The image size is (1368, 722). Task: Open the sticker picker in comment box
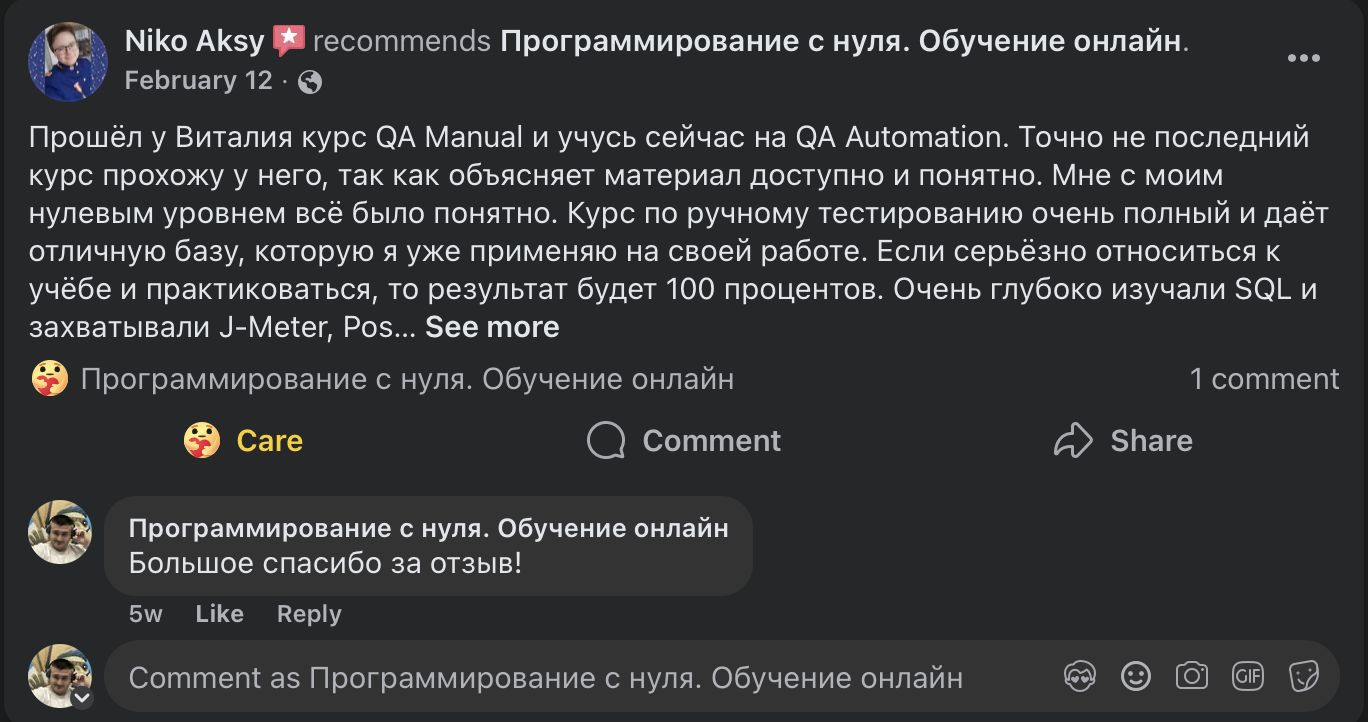pyautogui.click(x=1304, y=677)
